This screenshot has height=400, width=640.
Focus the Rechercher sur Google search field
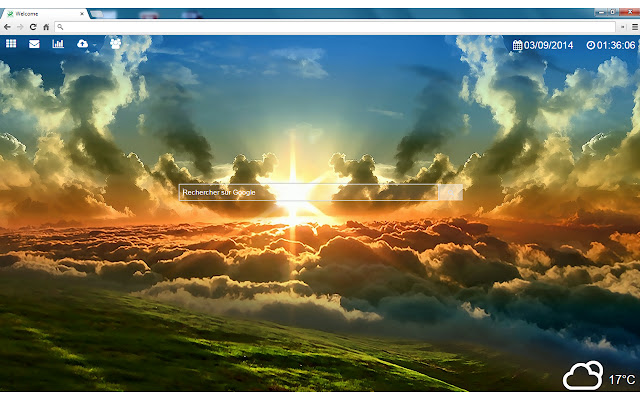point(308,192)
